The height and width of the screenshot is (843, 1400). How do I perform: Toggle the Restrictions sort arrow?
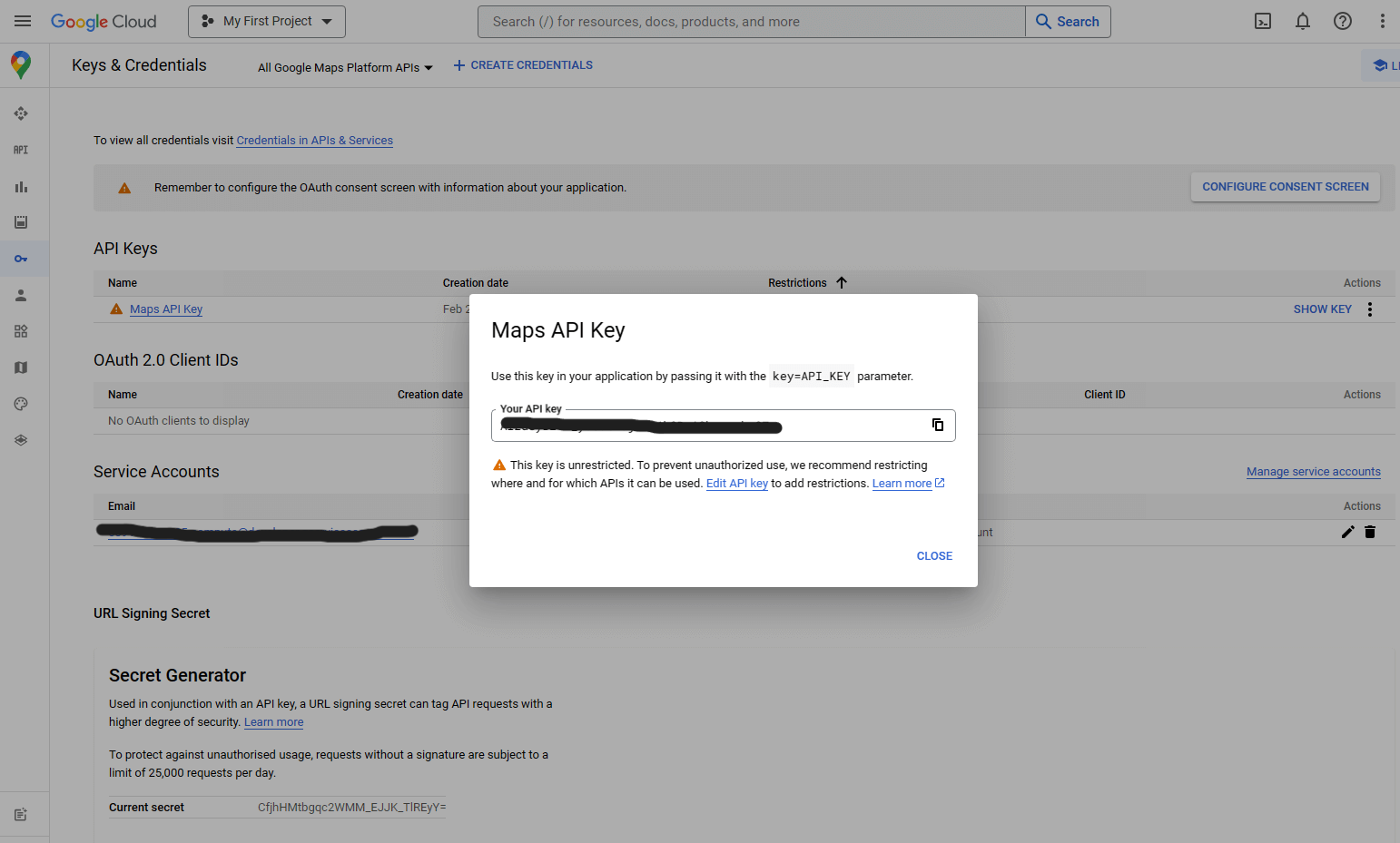pos(842,282)
